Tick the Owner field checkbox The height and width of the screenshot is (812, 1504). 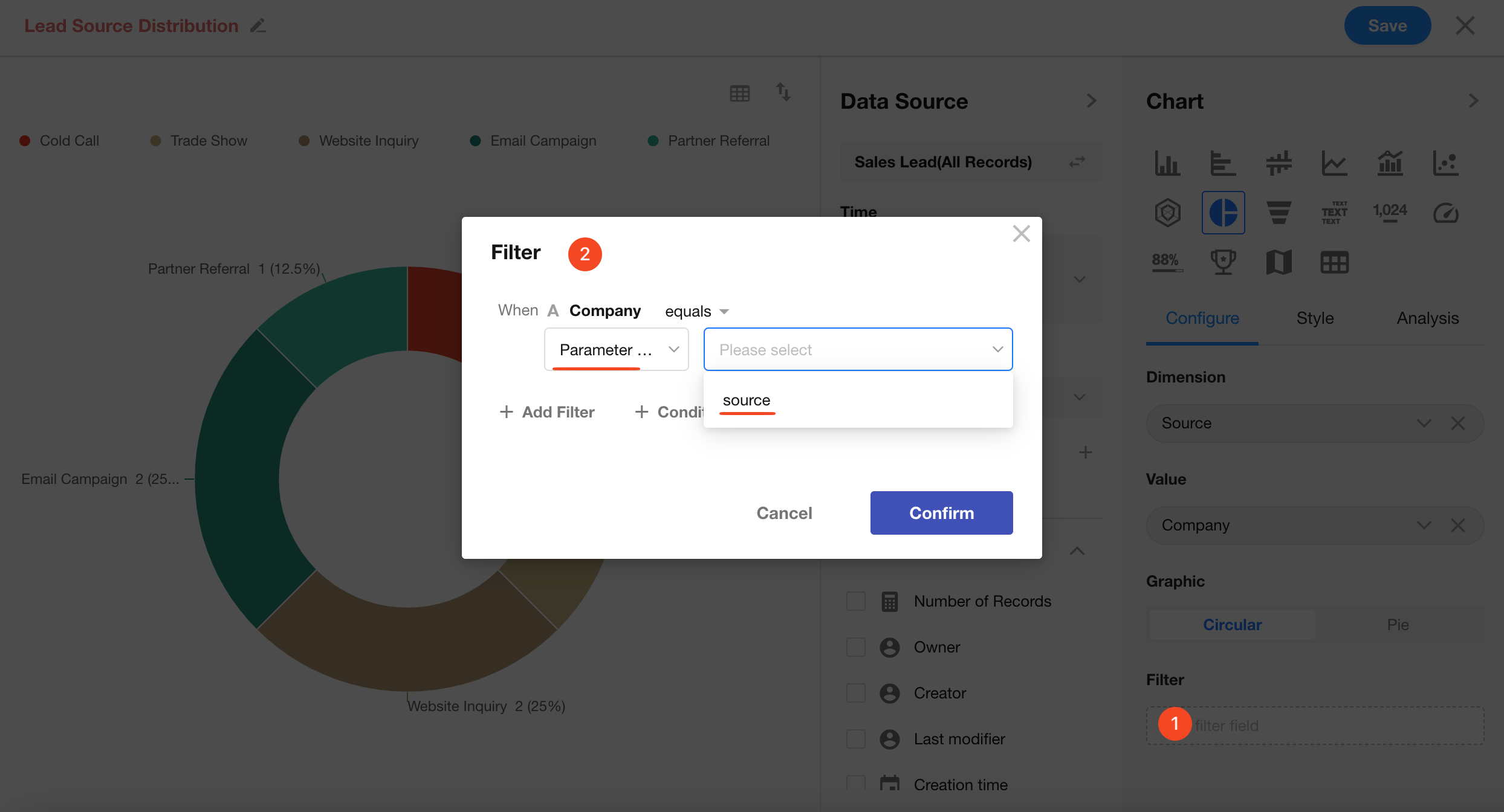(856, 647)
